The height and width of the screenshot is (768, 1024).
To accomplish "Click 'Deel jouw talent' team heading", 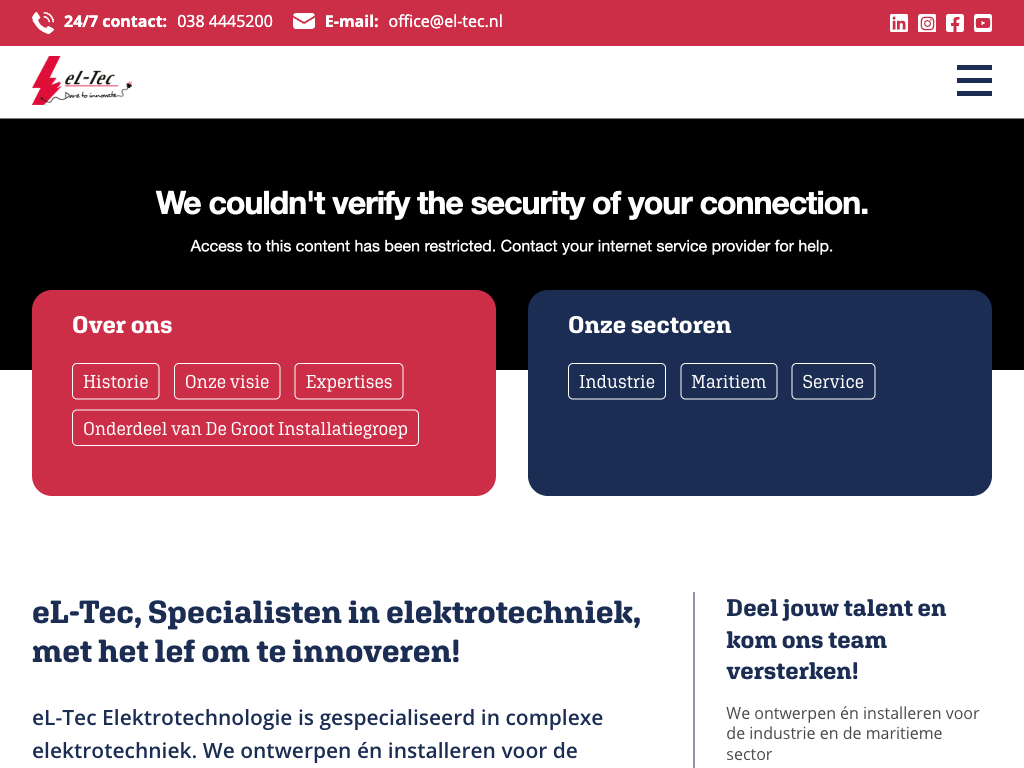I will (836, 639).
